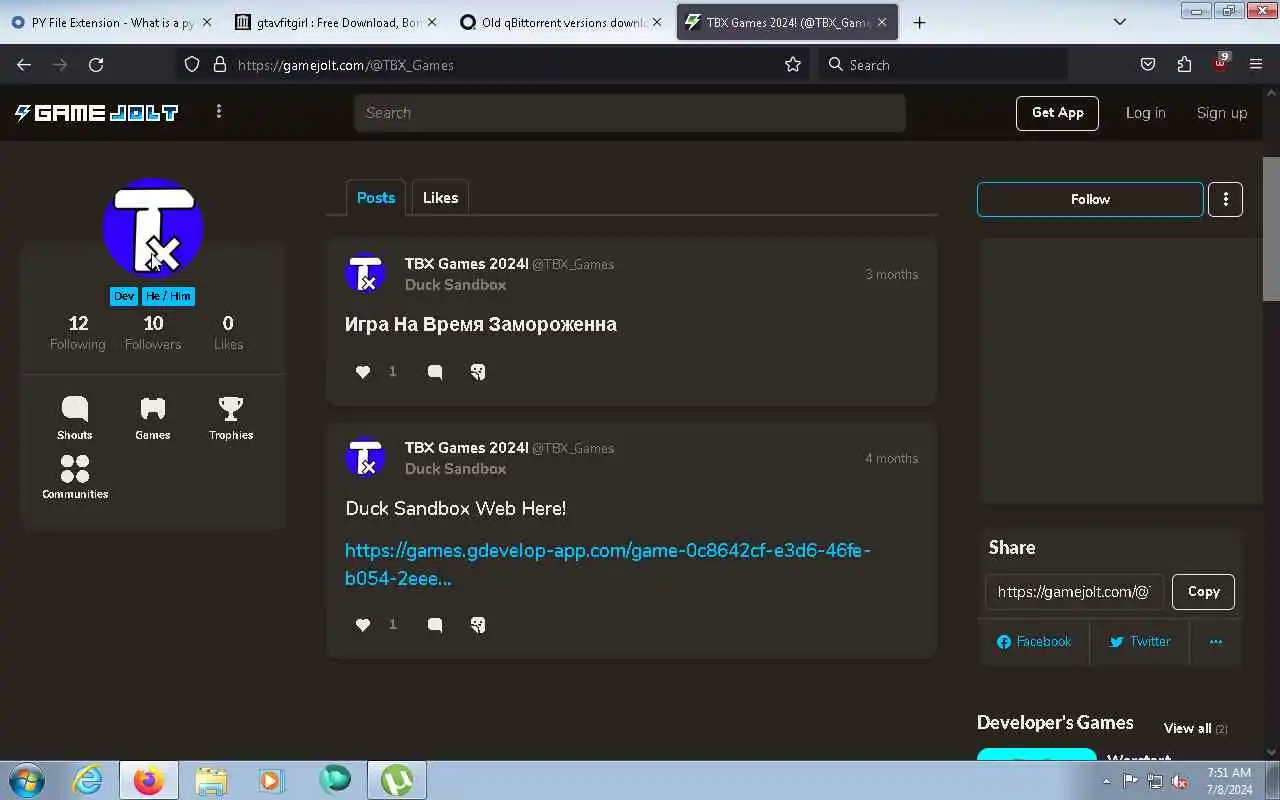Click avatar on the 4 months post
The width and height of the screenshot is (1280, 800).
[365, 458]
